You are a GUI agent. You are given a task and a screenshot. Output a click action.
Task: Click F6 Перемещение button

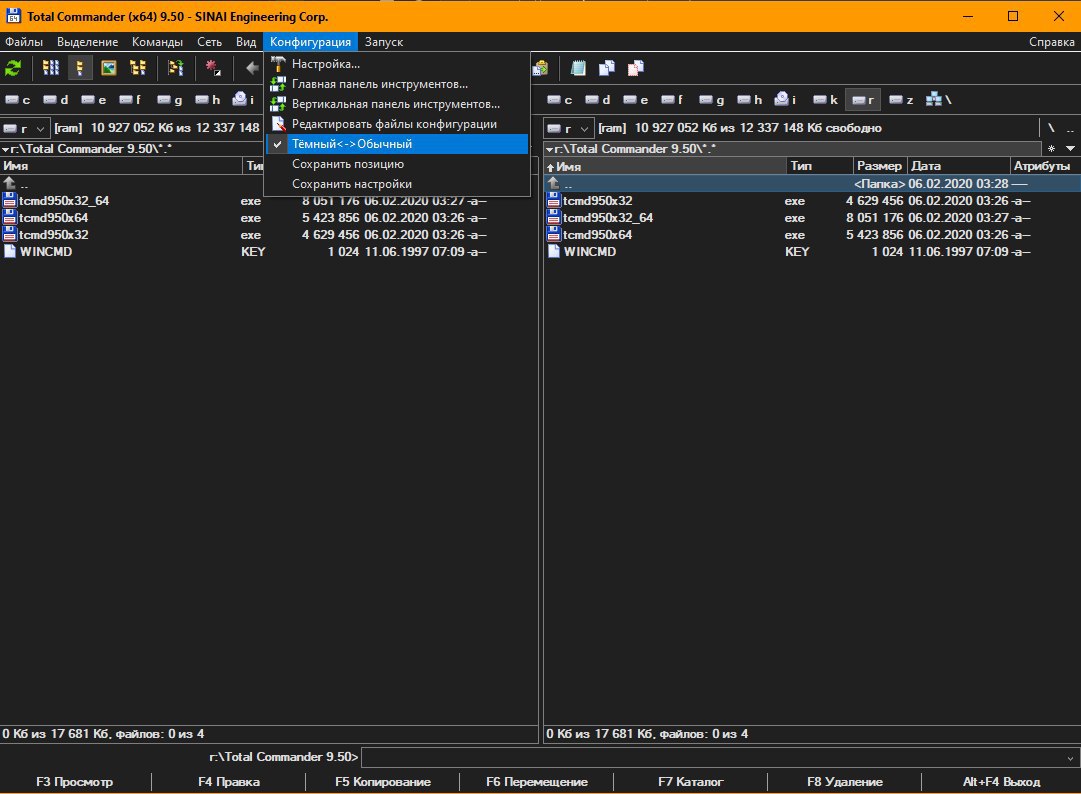pyautogui.click(x=536, y=782)
